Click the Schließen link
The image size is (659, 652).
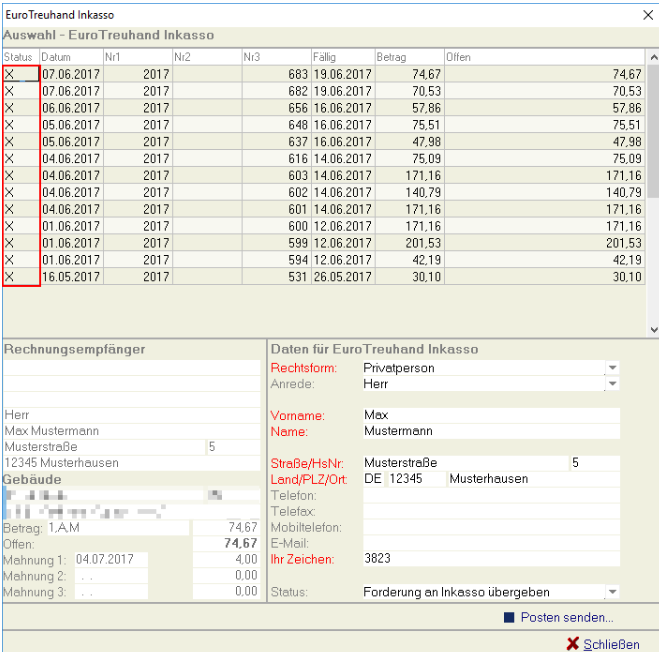coord(612,644)
